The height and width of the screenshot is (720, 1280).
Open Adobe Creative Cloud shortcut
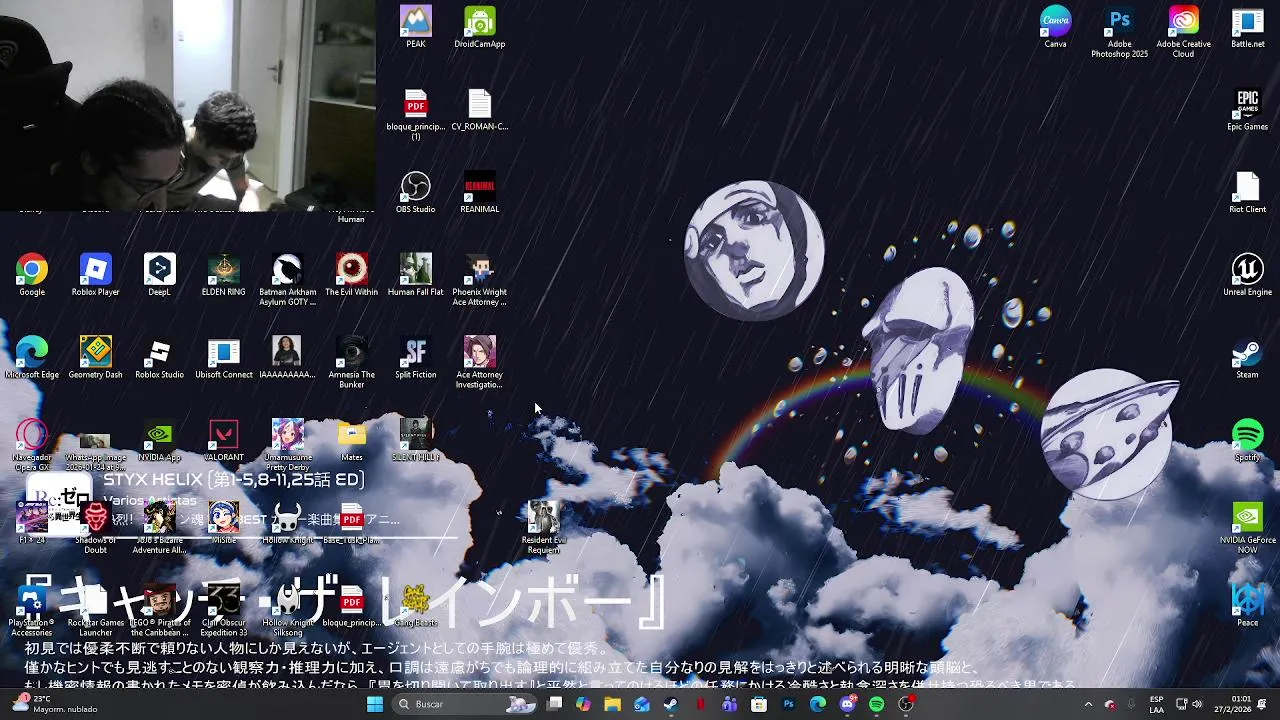coord(1184,32)
